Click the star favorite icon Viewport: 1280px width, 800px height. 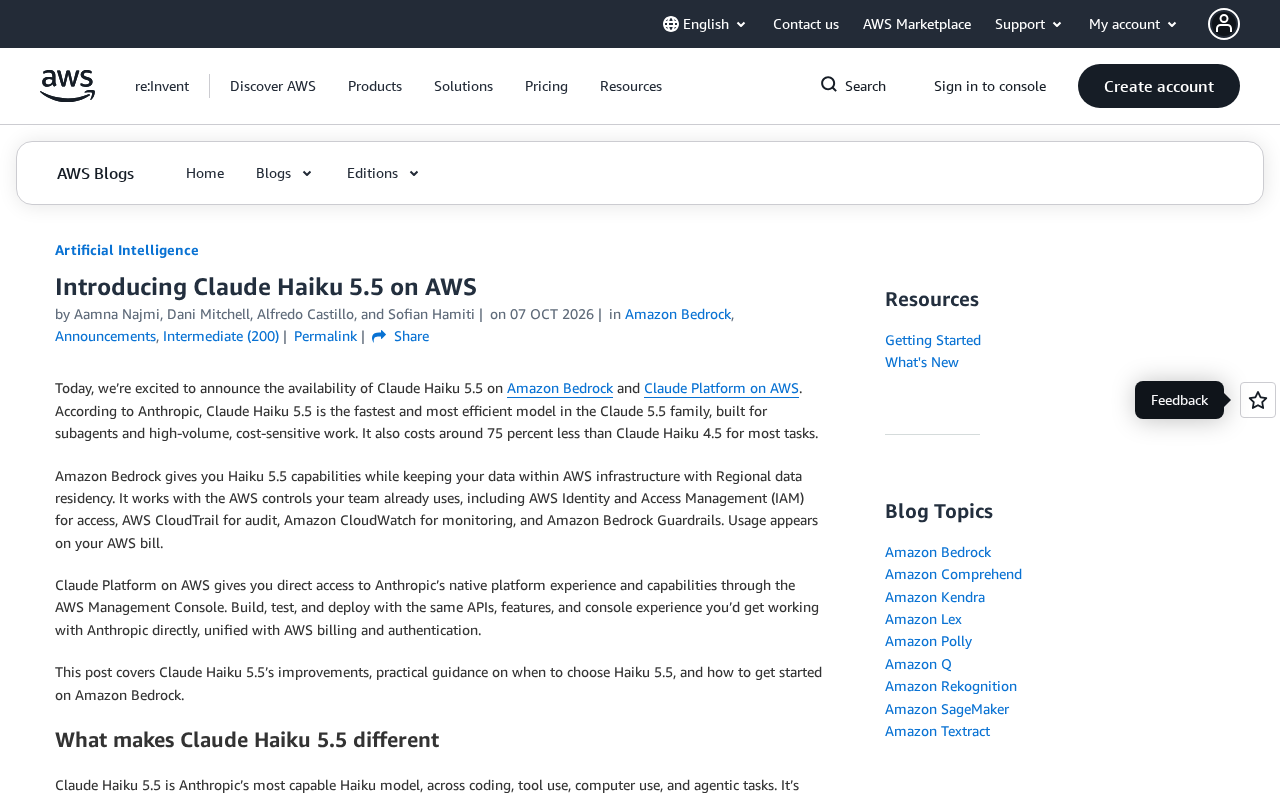click(1258, 400)
